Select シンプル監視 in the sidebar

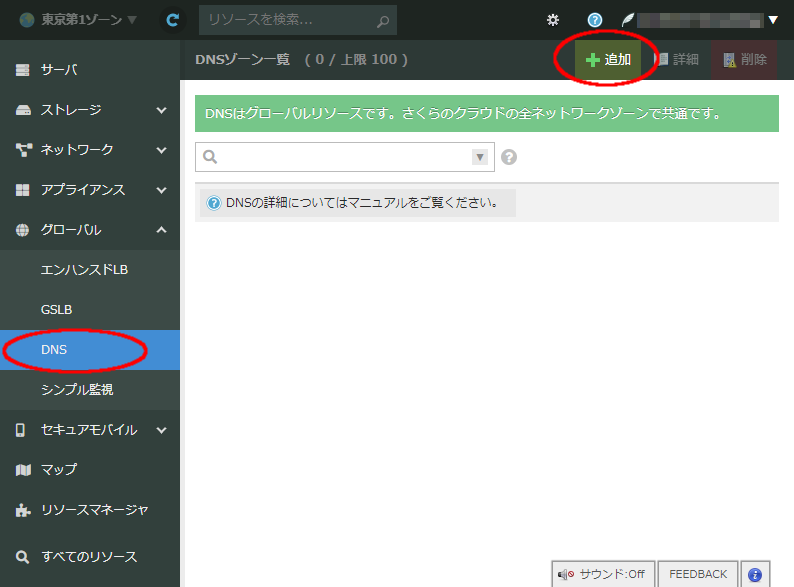[x=76, y=389]
